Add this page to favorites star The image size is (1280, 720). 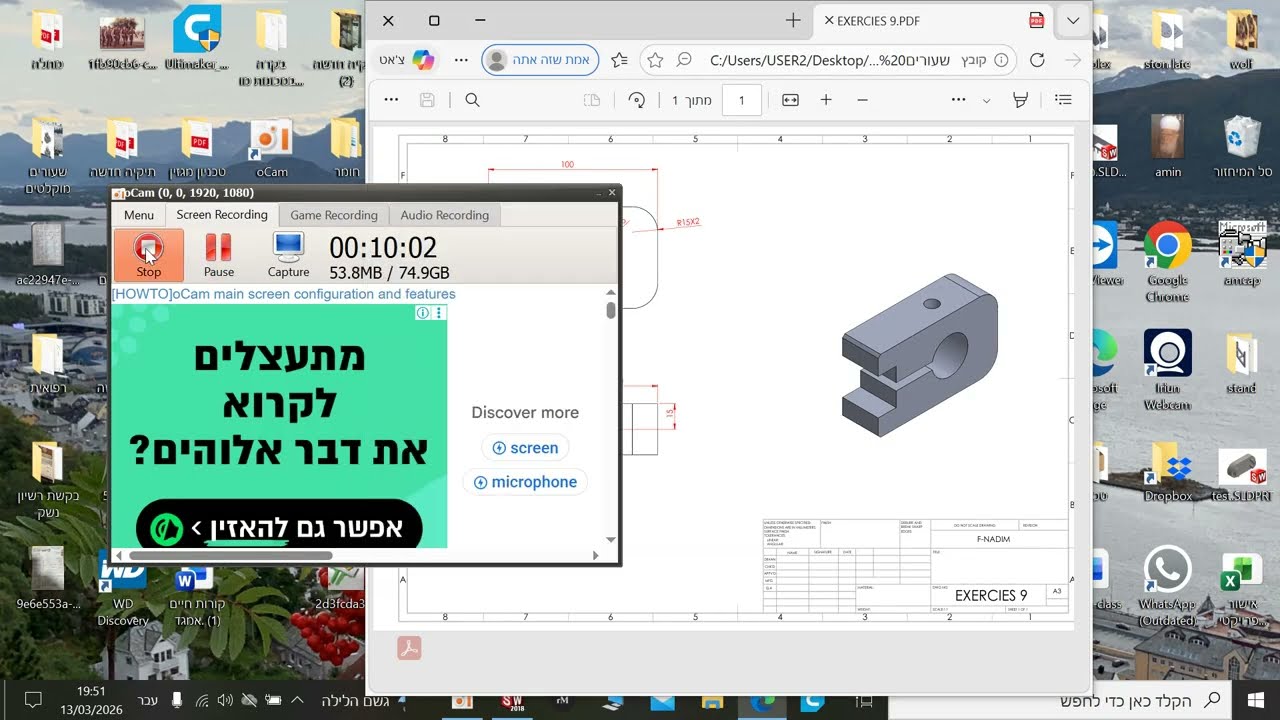pos(655,60)
